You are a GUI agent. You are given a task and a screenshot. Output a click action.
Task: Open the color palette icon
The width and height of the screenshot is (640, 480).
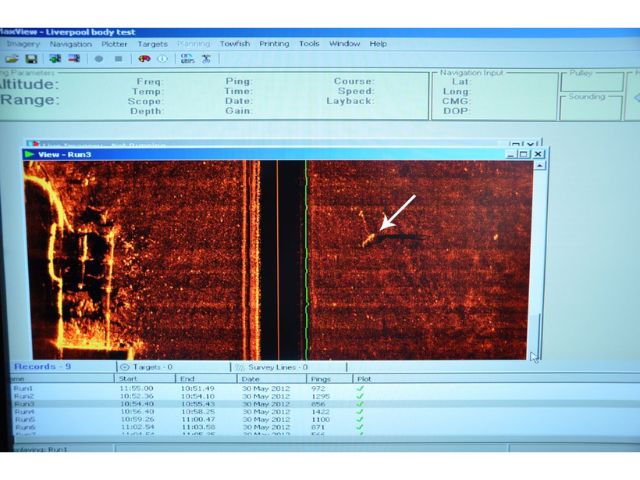144,59
